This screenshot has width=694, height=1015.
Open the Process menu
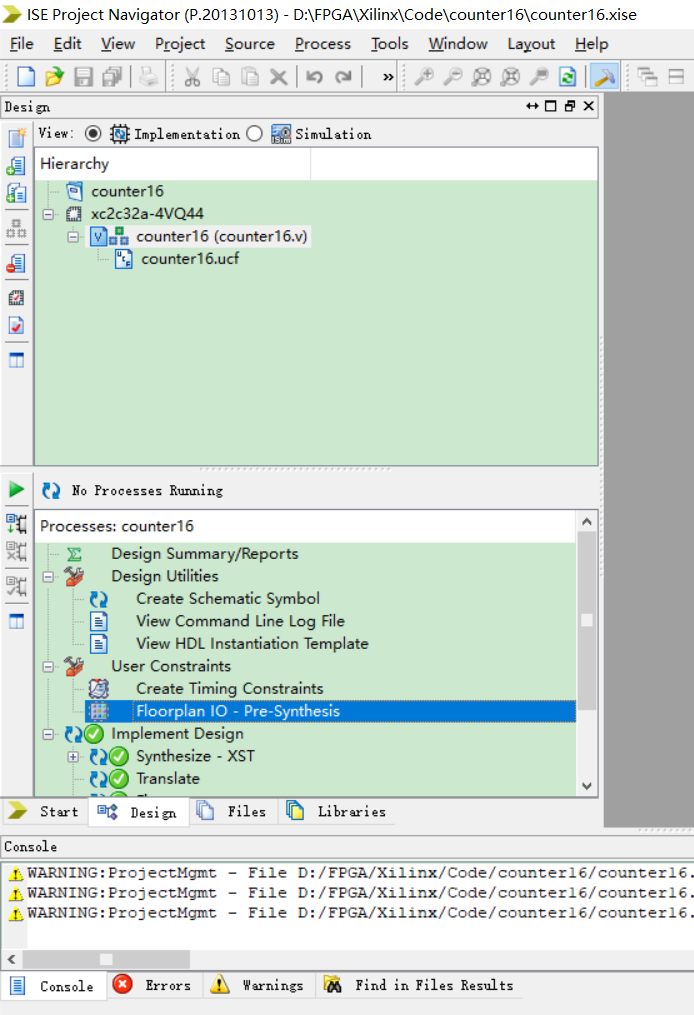click(323, 44)
